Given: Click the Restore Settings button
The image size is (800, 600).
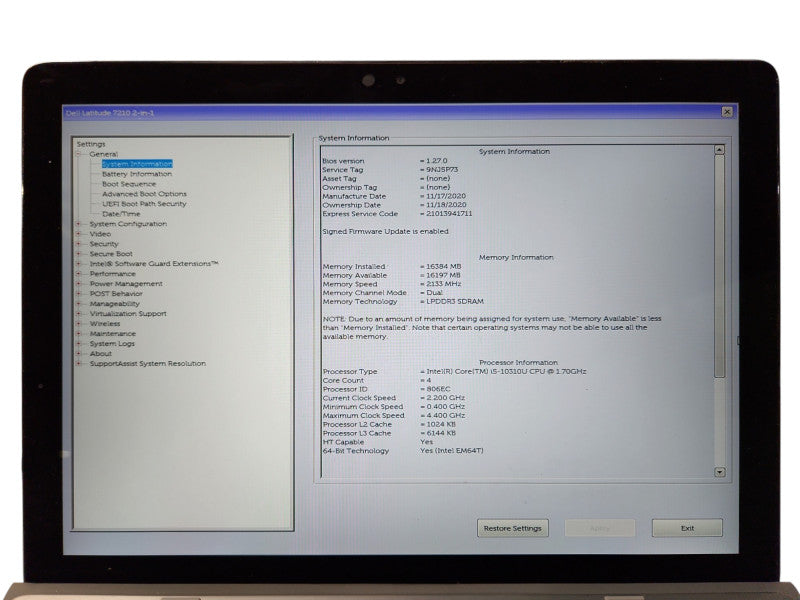Looking at the screenshot, I should 513,529.
